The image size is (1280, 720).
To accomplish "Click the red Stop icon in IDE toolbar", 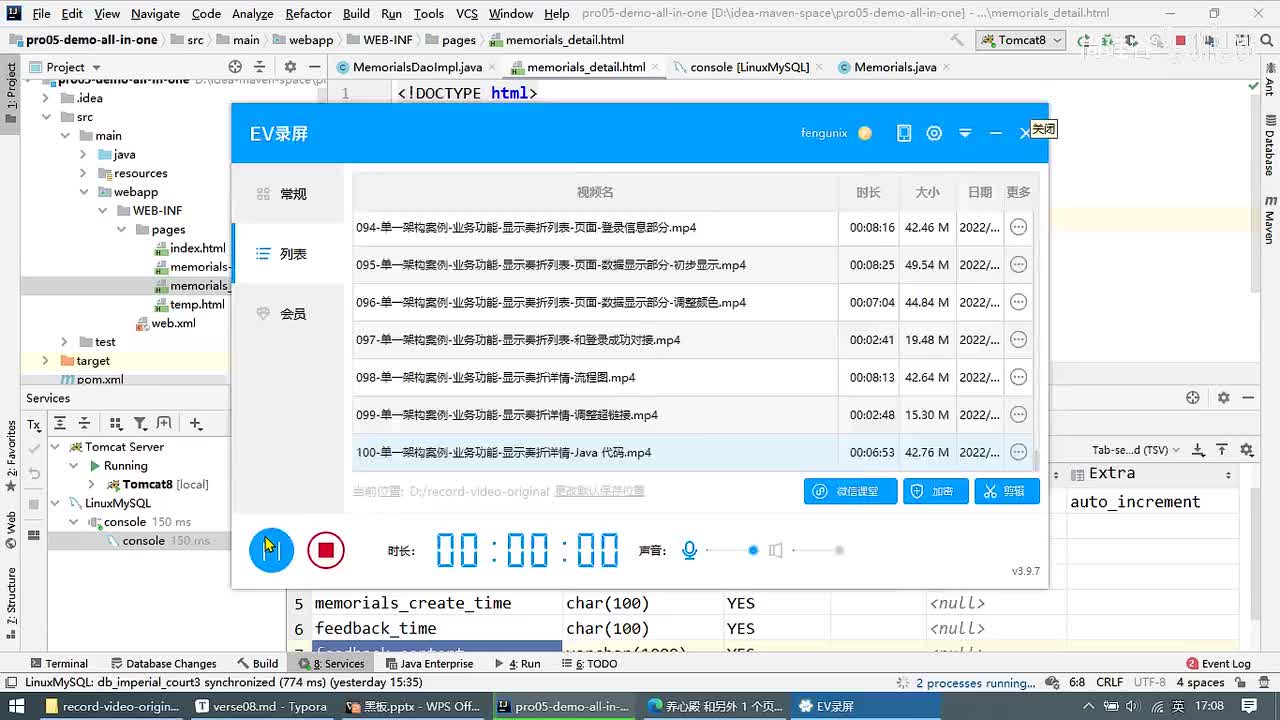I will [1180, 40].
